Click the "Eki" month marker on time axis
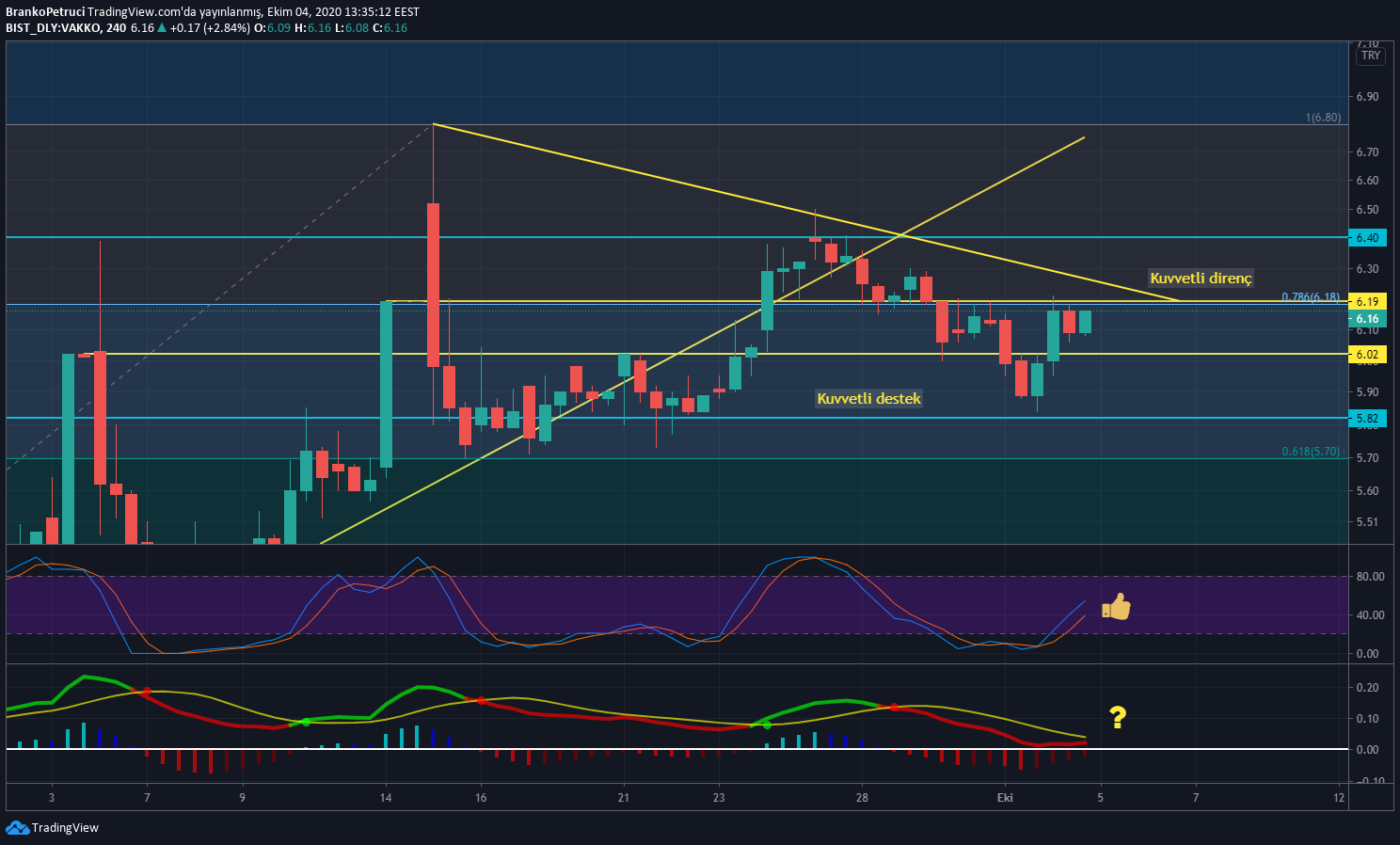The height and width of the screenshot is (845, 1400). coord(1006,798)
